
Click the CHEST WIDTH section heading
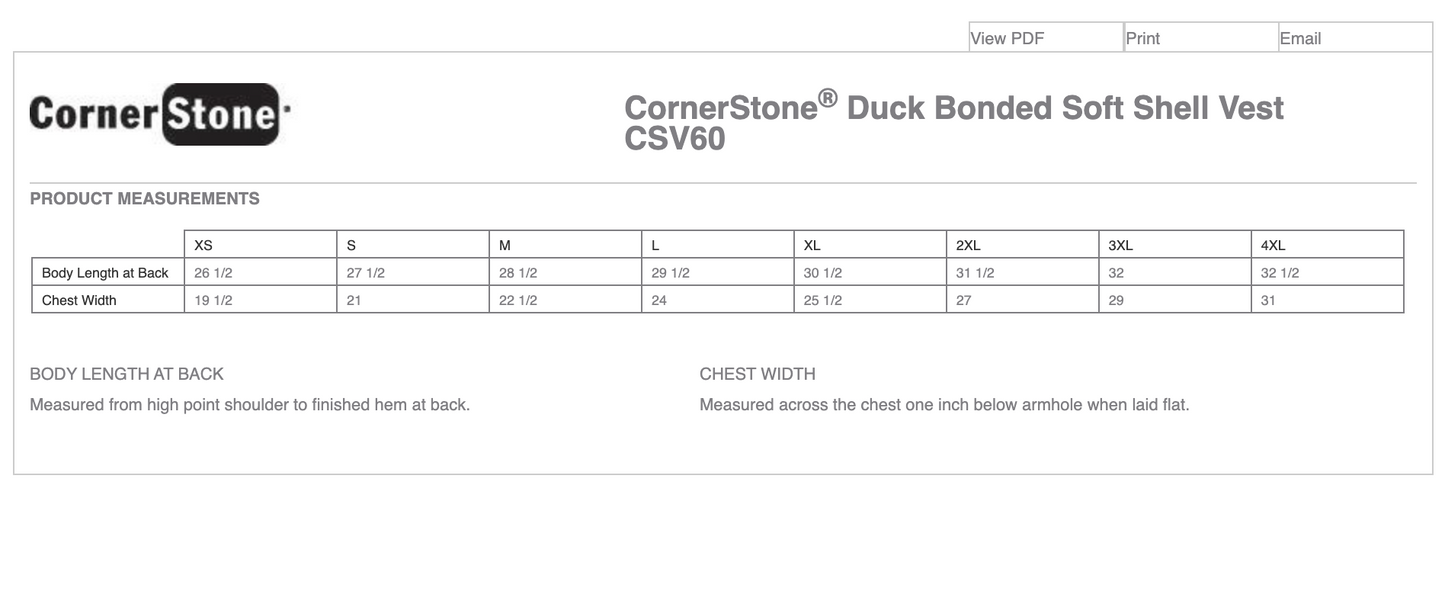(757, 373)
